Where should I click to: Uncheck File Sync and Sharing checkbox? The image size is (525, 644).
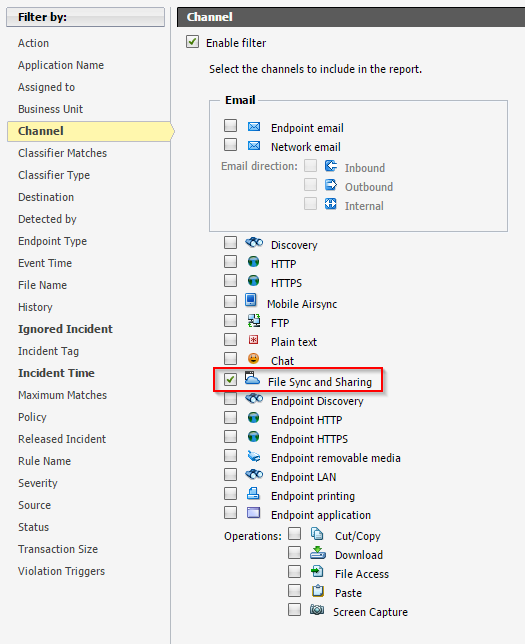pyautogui.click(x=230, y=380)
